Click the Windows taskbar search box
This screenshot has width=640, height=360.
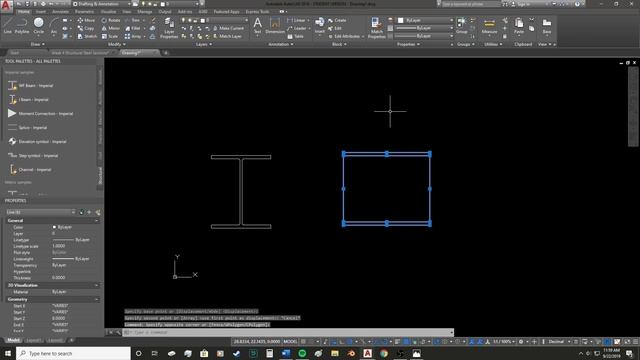(73, 353)
